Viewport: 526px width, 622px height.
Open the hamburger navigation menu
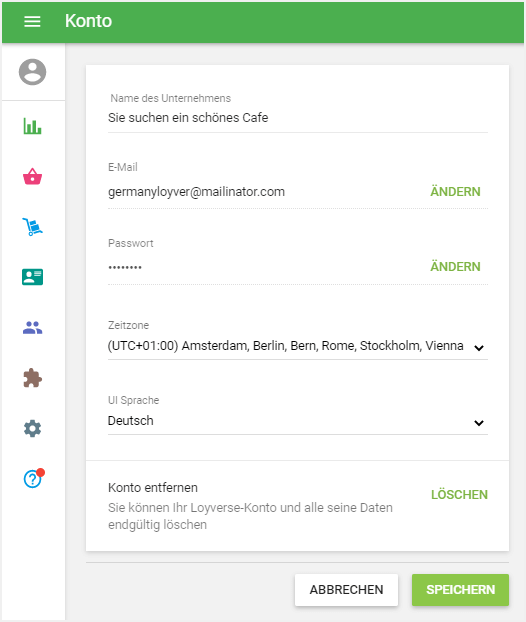(x=32, y=21)
